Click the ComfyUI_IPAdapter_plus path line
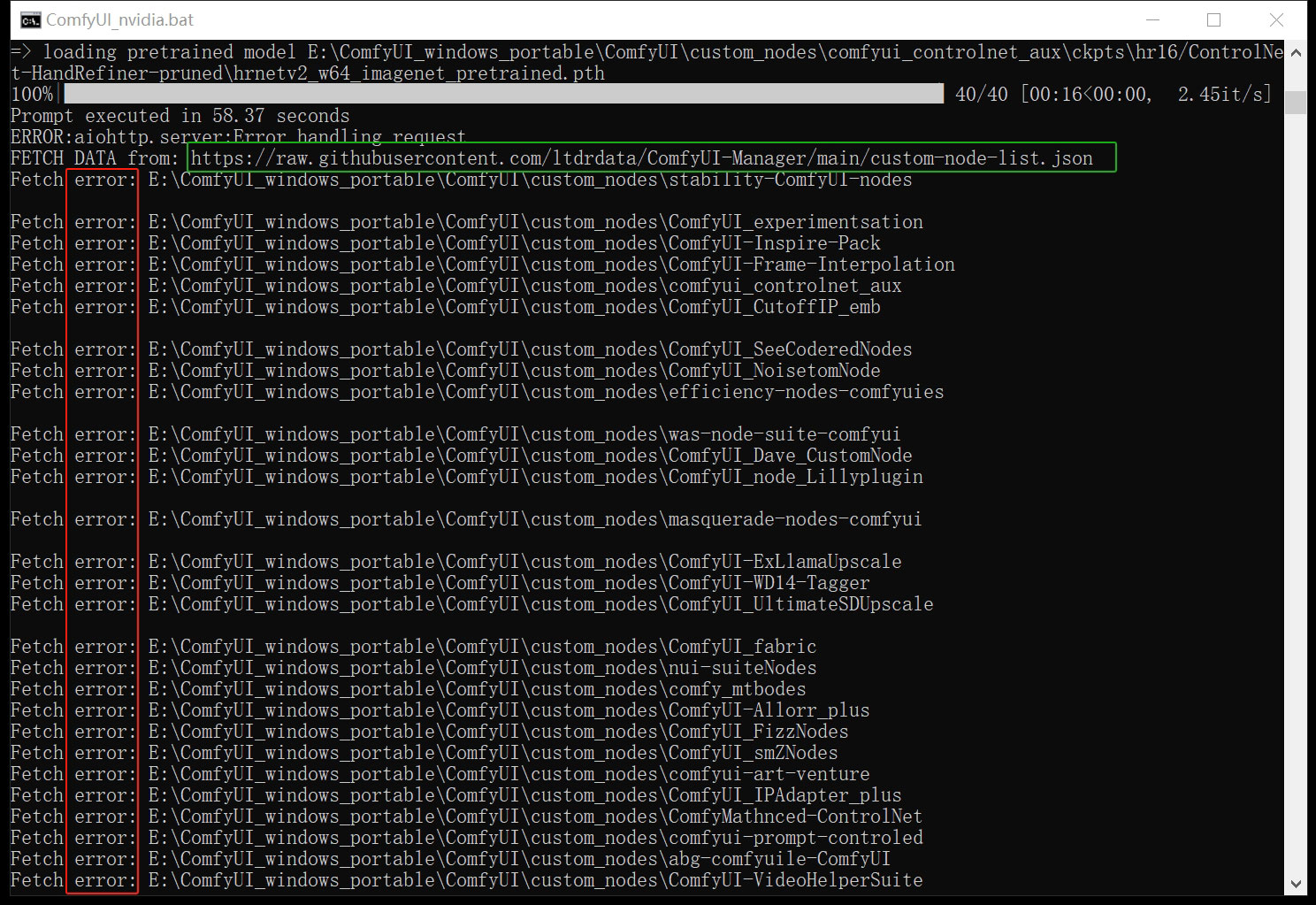 coord(455,795)
